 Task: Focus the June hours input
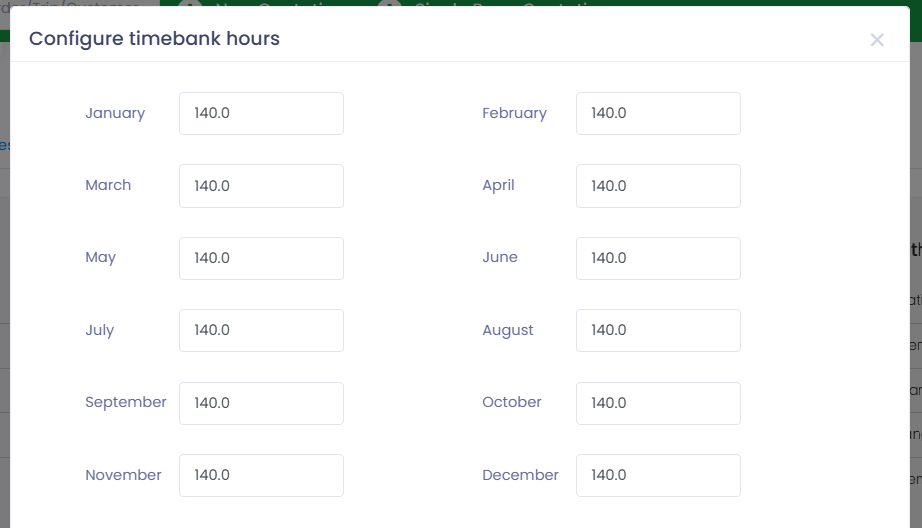pyautogui.click(x=658, y=258)
